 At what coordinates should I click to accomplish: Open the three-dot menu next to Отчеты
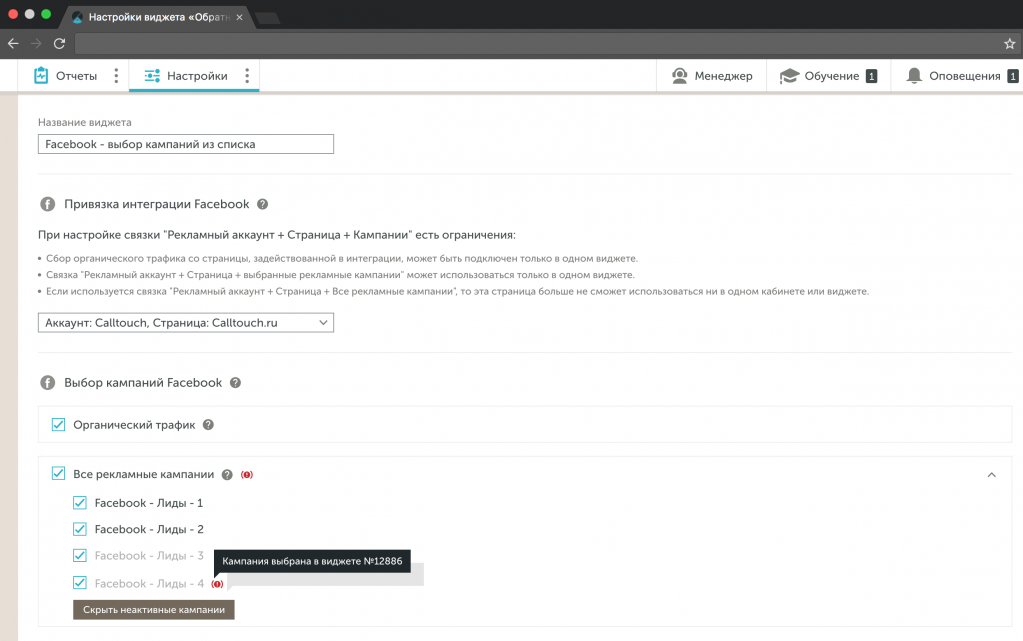(116, 76)
